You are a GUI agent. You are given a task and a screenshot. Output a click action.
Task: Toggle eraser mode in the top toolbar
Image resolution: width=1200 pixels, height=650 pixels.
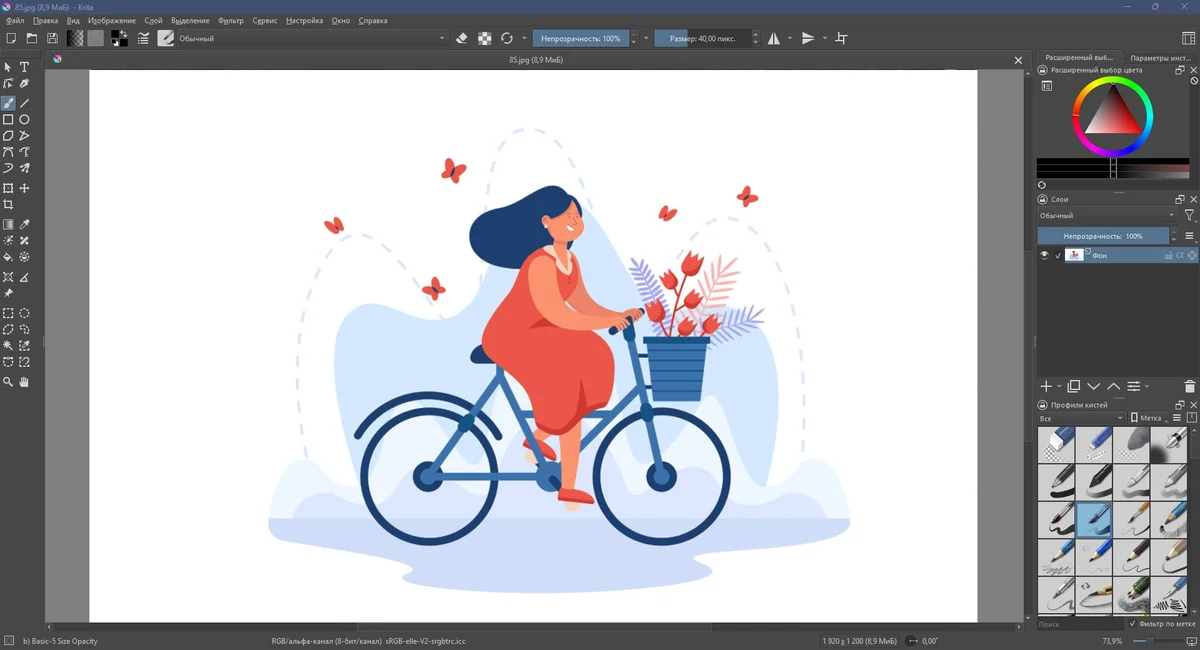coord(461,38)
